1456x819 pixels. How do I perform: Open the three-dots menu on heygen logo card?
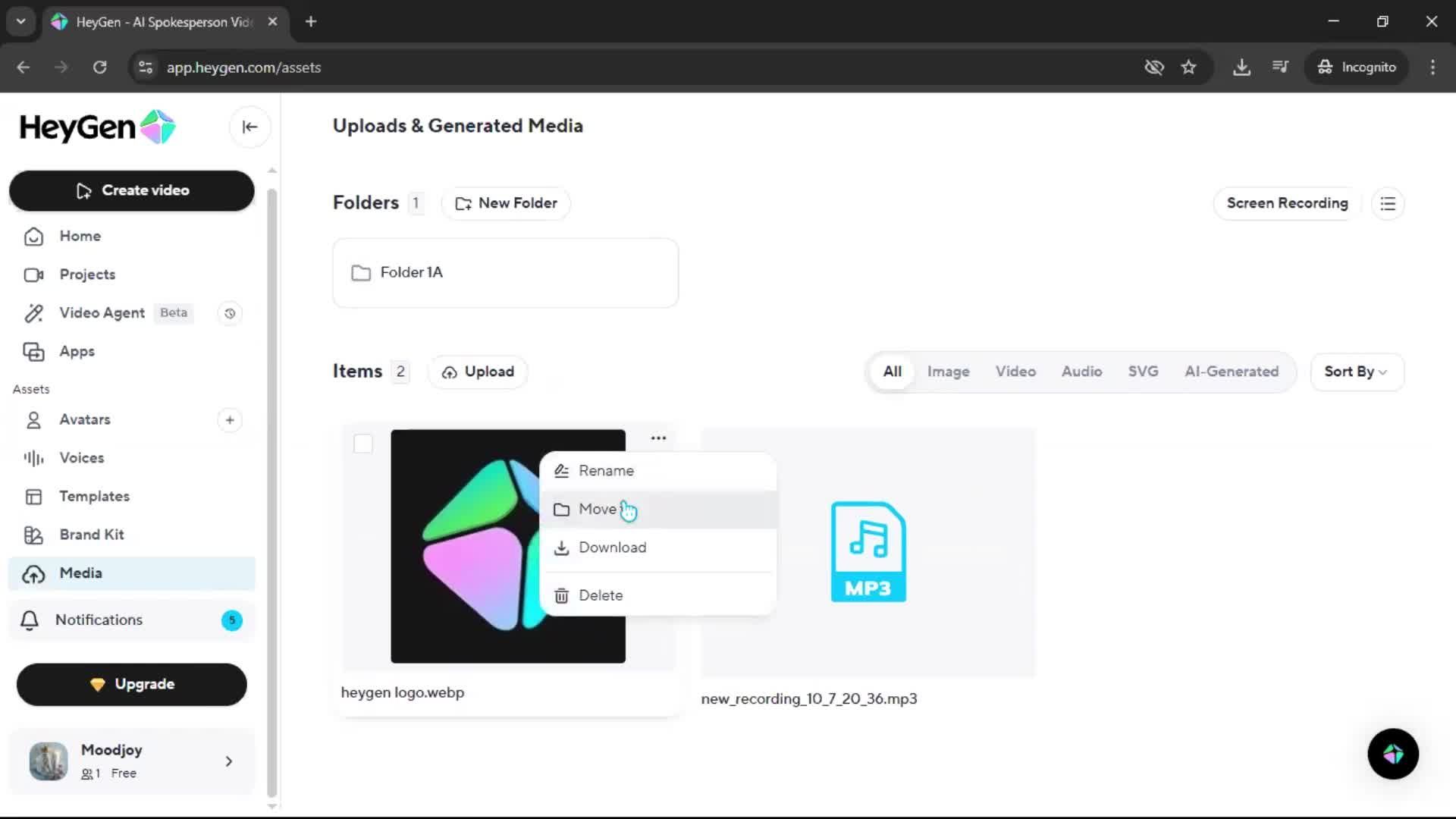point(658,438)
